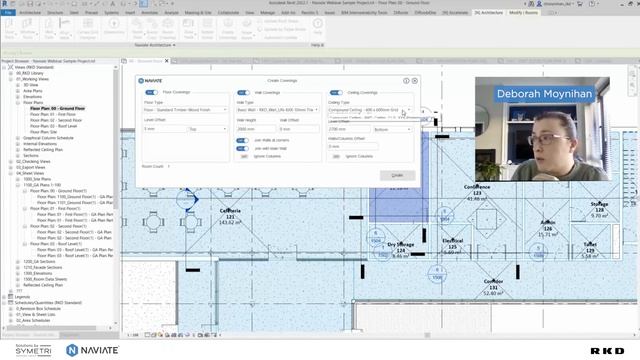Image resolution: width=640 pixels, height=360 pixels.
Task: Collapse the Views (RKD Standard) tree node
Action: click(4, 67)
